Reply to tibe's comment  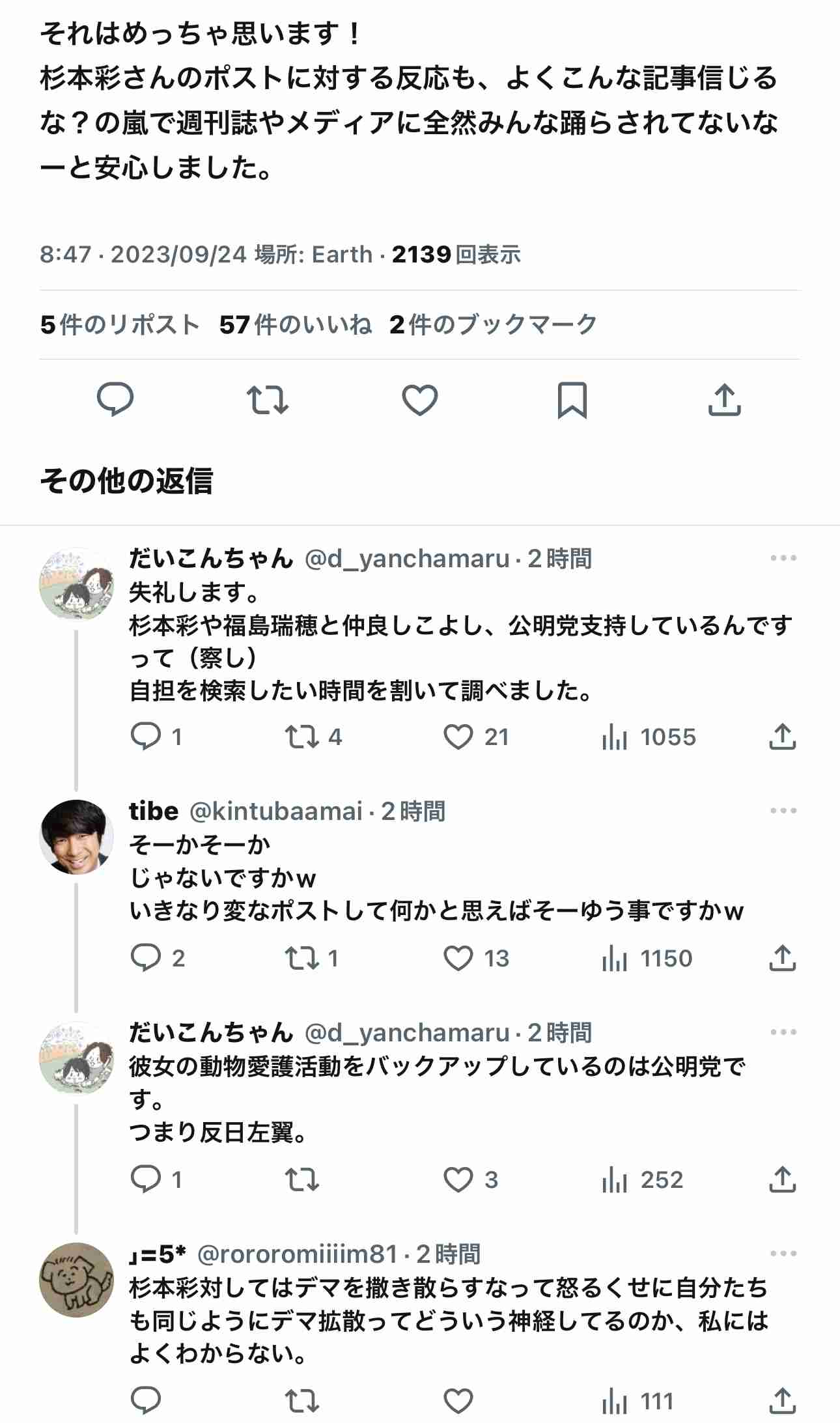(x=146, y=958)
